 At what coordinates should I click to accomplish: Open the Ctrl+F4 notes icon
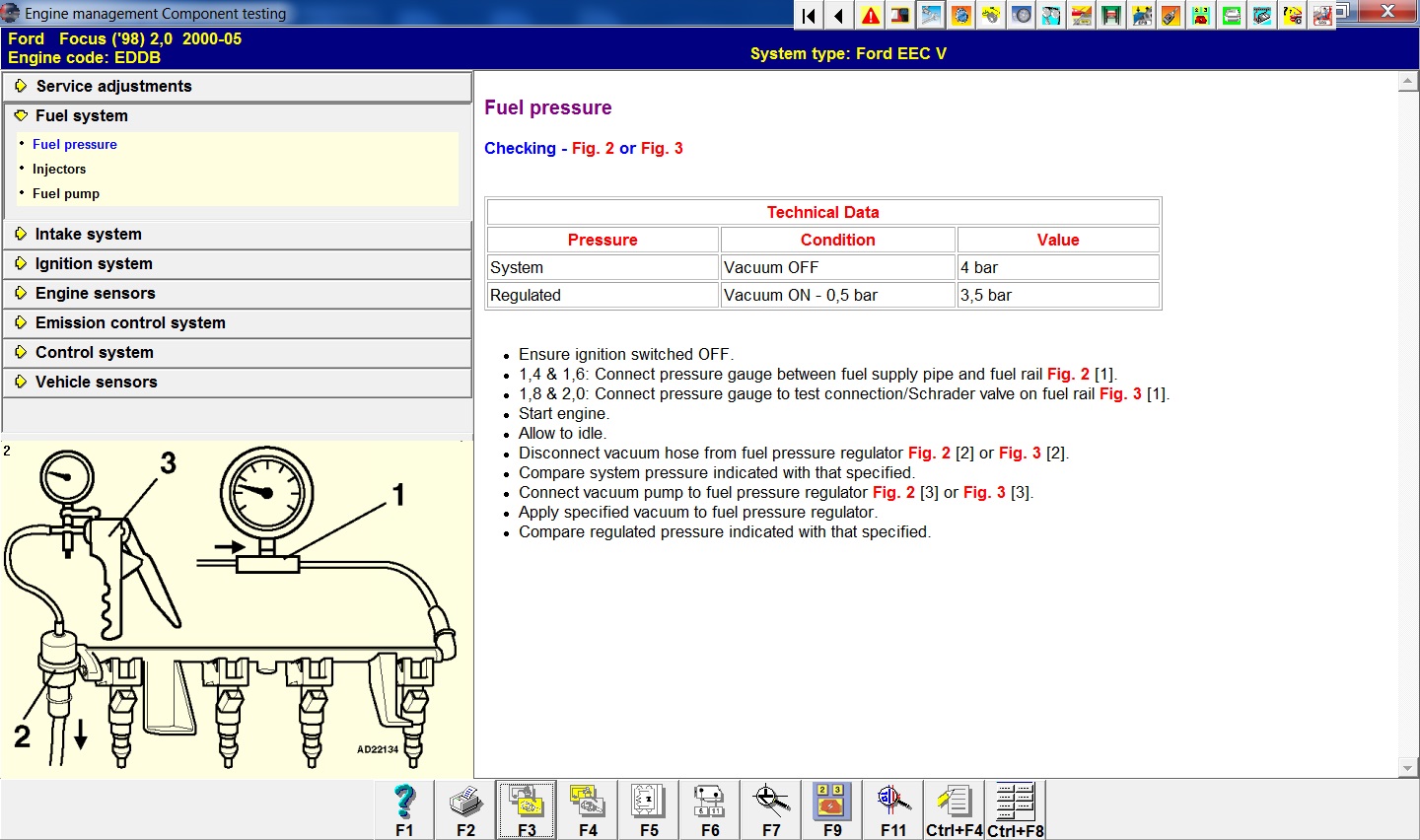click(954, 809)
